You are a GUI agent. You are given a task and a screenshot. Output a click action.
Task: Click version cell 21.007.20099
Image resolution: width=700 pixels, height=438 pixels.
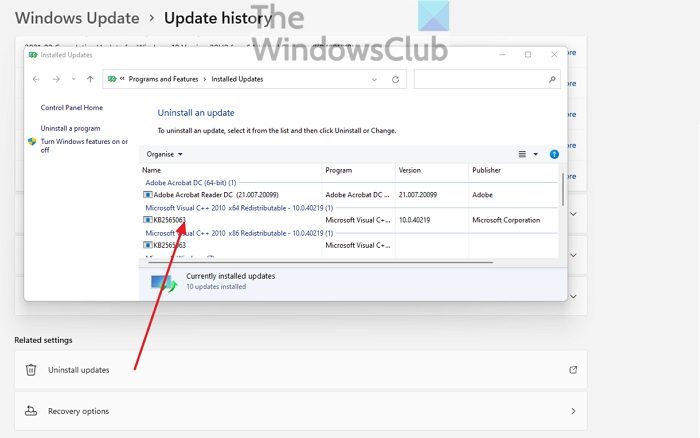418,195
